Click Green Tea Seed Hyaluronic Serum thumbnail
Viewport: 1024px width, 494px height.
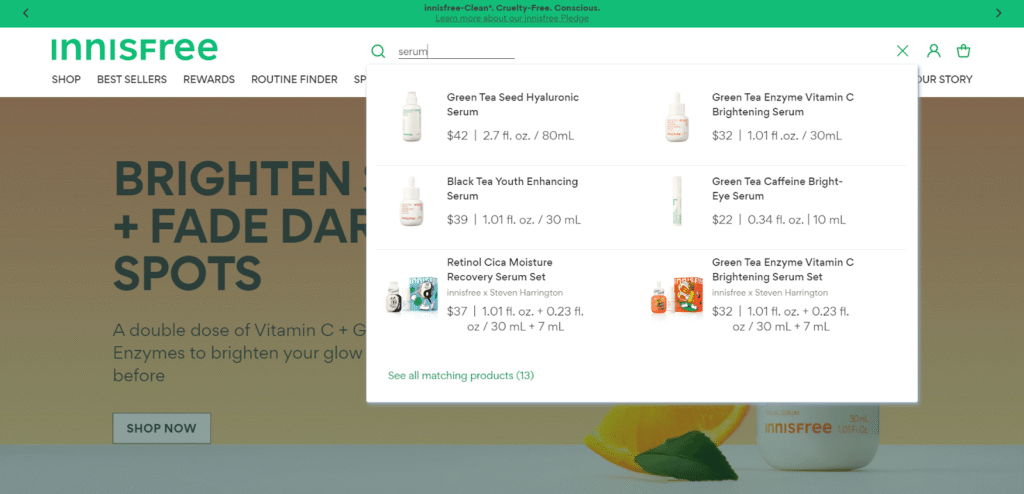coord(411,116)
